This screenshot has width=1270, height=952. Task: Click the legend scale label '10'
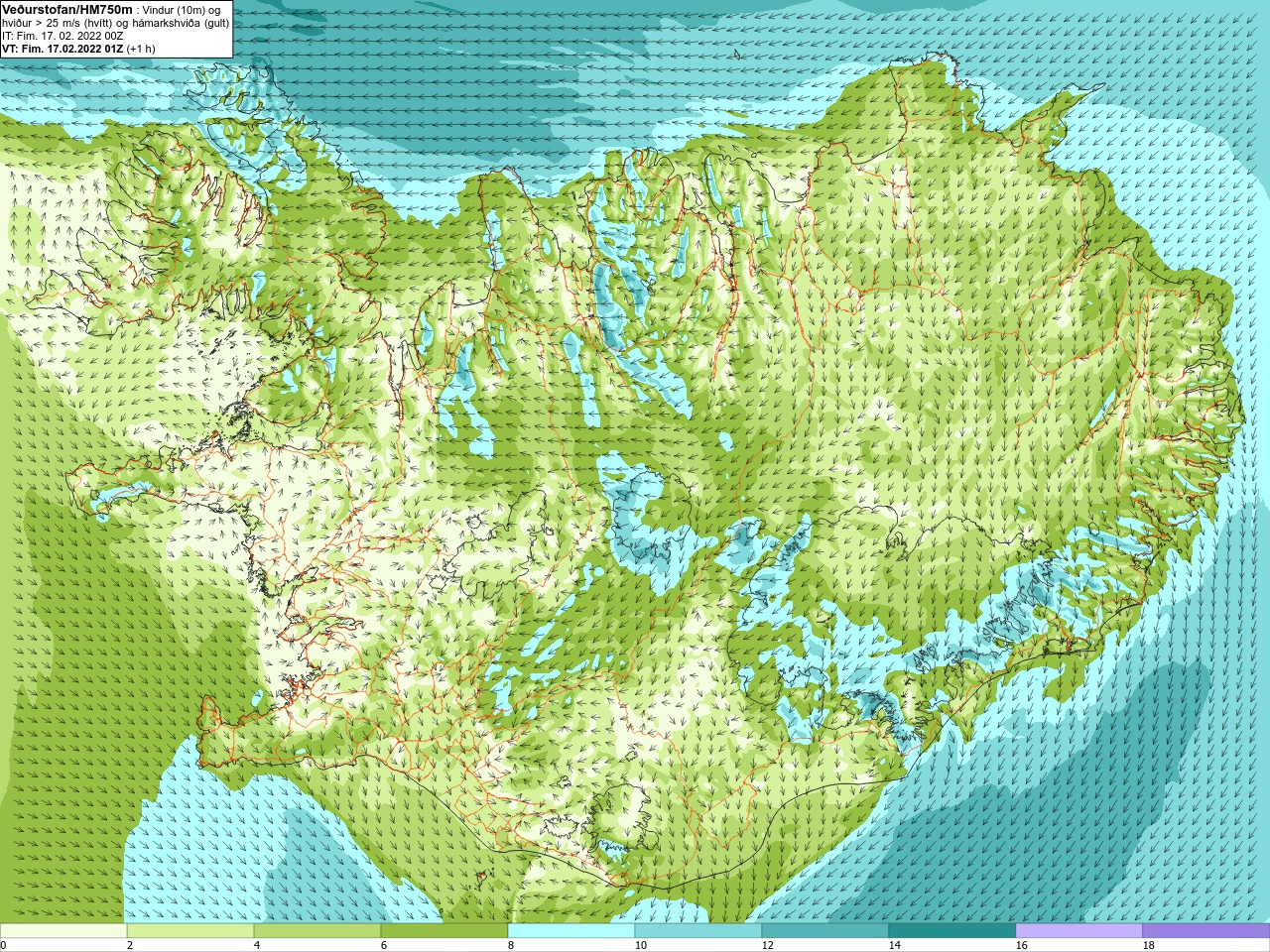coord(641,945)
